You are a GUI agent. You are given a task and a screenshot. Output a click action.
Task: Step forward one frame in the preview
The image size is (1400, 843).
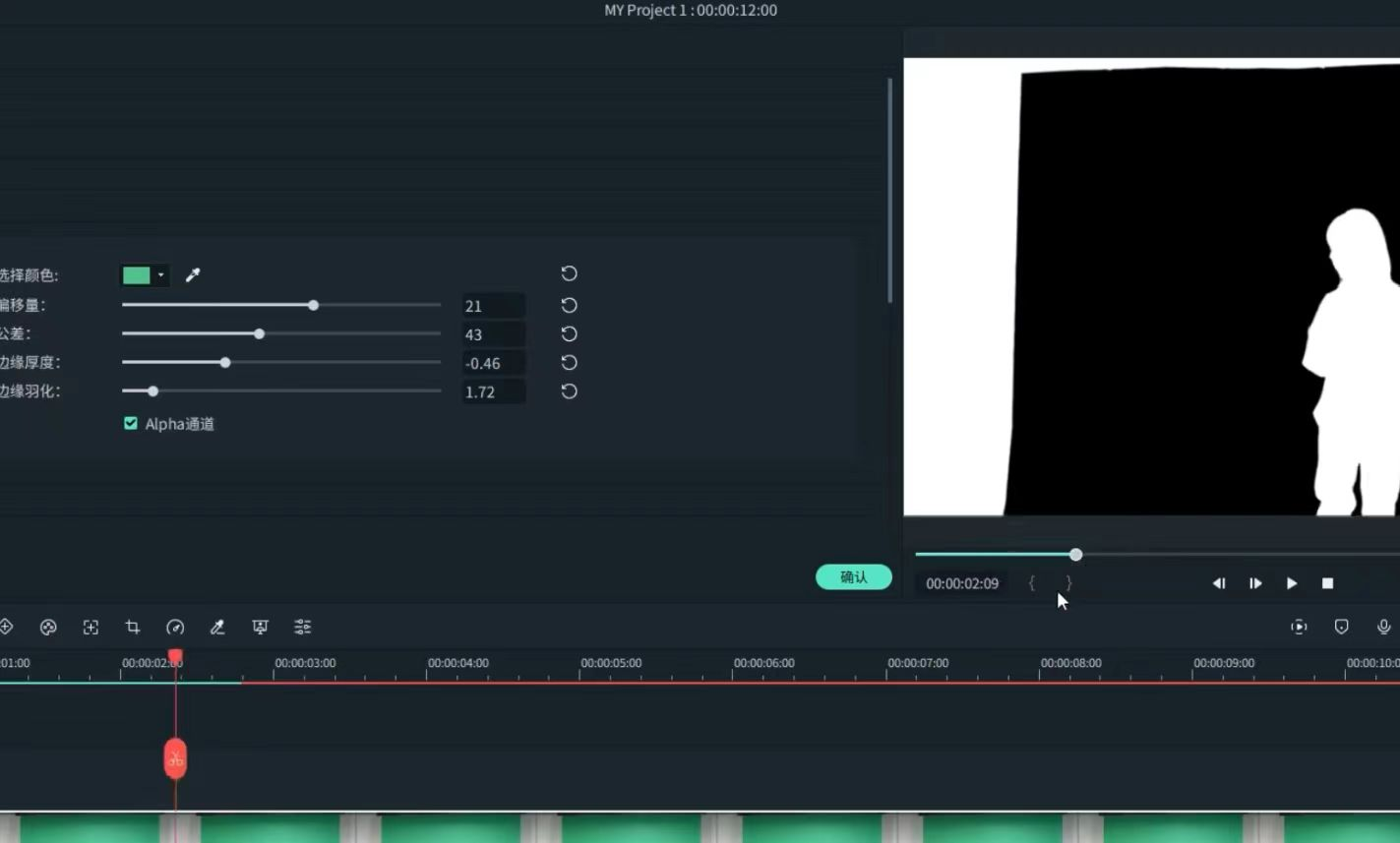pos(1255,583)
